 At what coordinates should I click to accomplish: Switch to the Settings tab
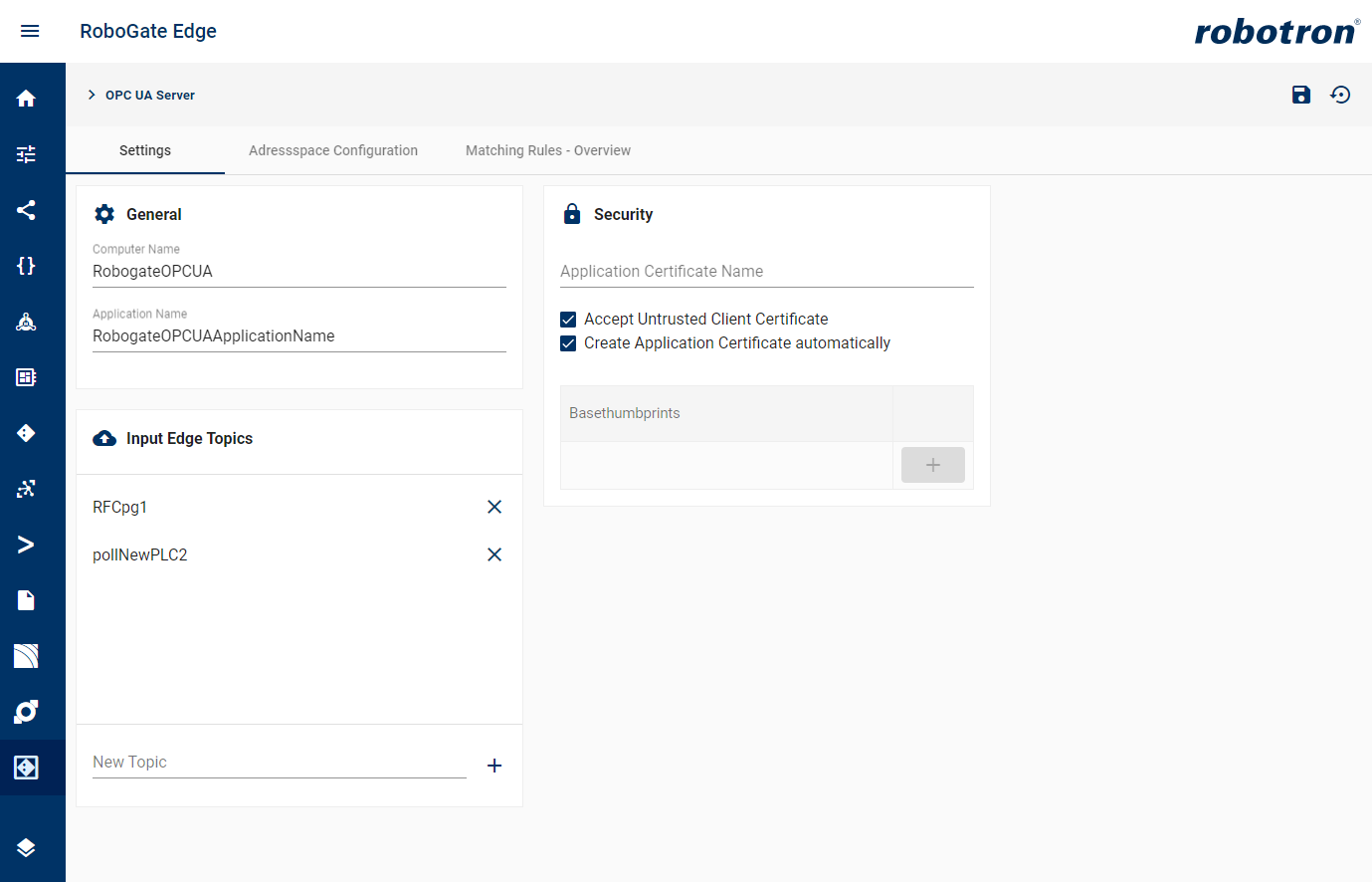tap(145, 150)
